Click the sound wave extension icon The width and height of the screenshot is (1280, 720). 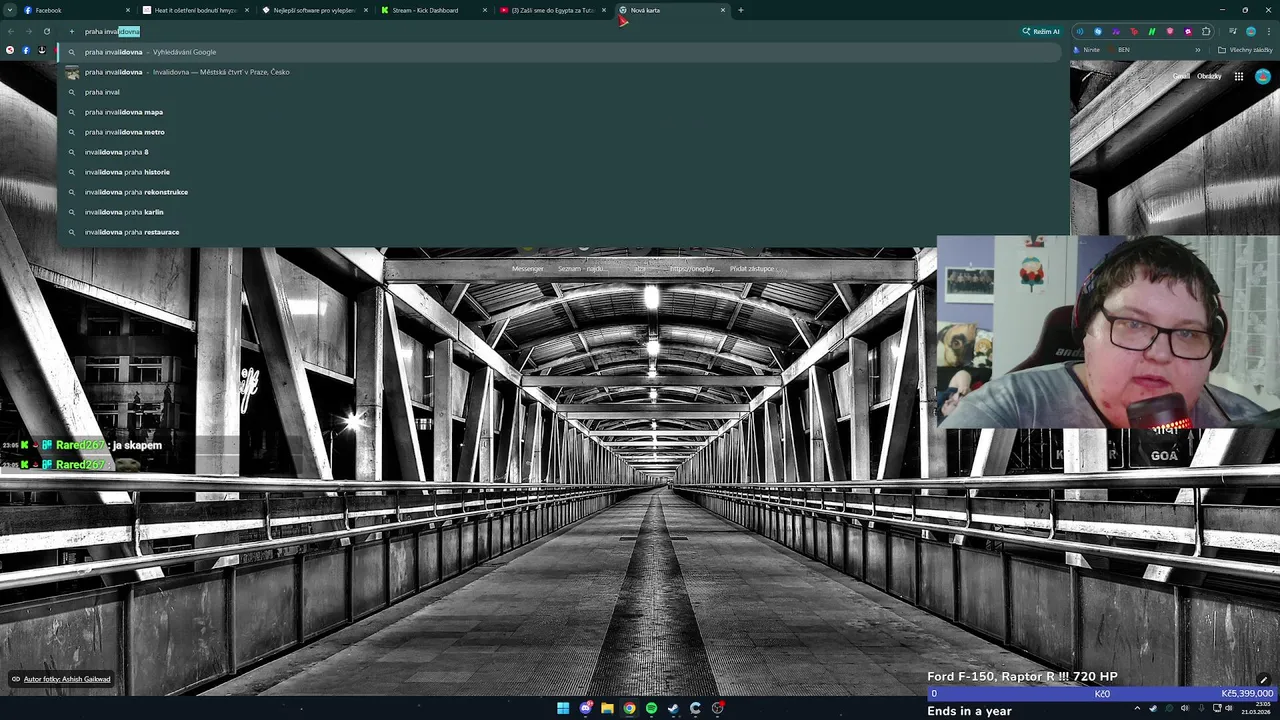(1079, 31)
